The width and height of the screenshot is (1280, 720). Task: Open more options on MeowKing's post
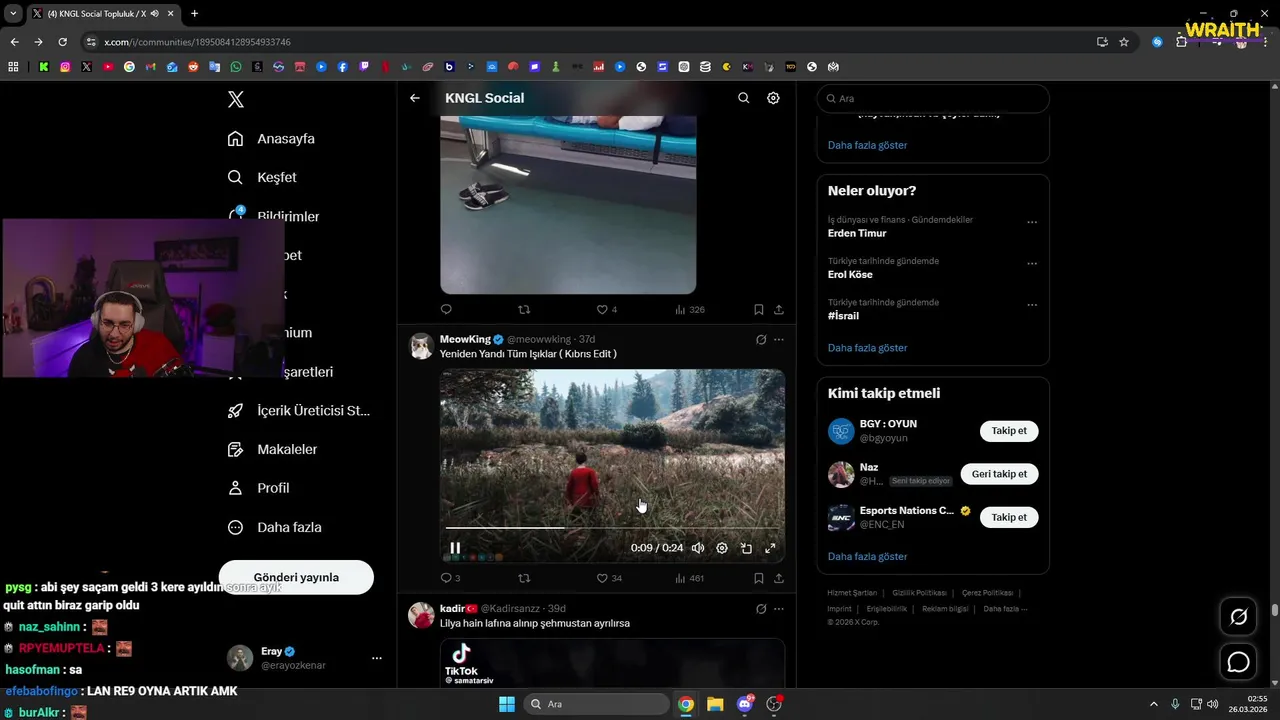(x=779, y=340)
